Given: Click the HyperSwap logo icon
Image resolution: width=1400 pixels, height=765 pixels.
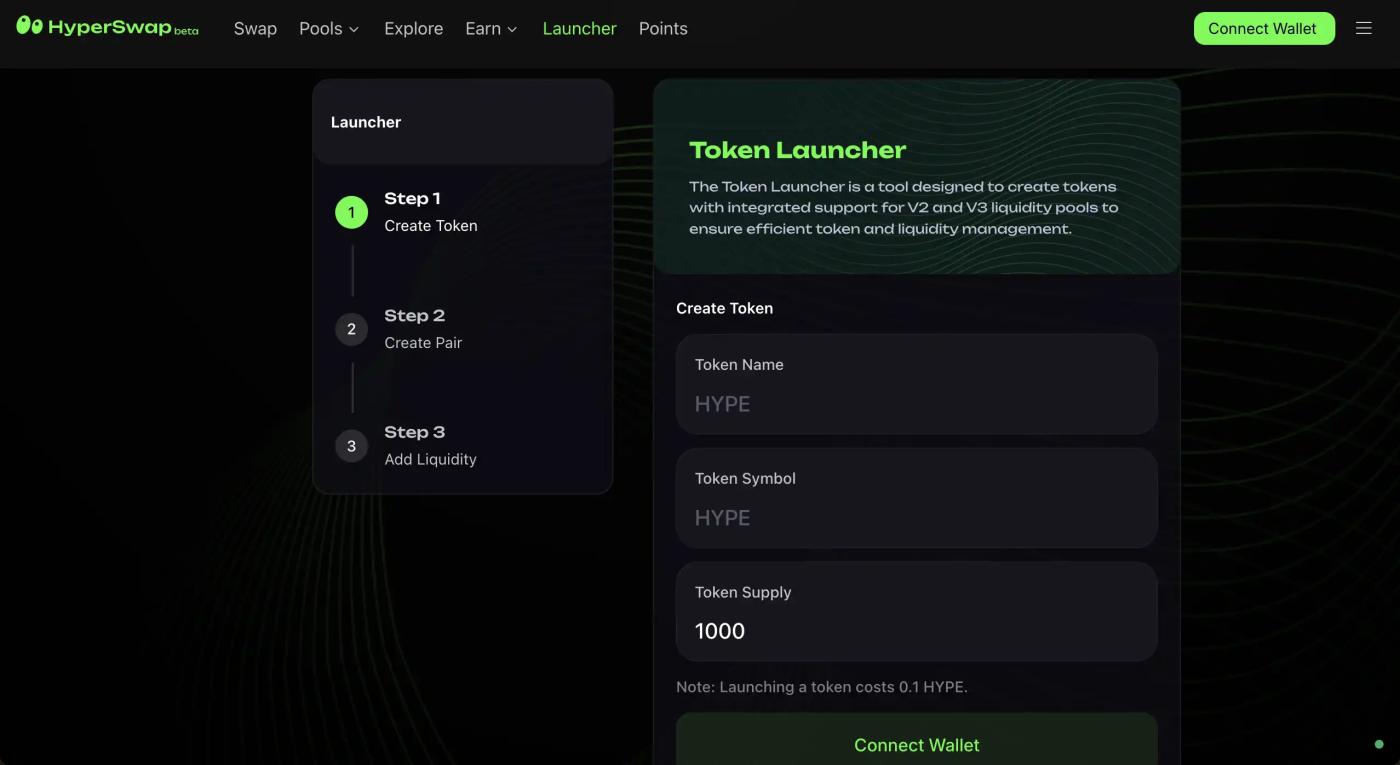Looking at the screenshot, I should point(30,26).
